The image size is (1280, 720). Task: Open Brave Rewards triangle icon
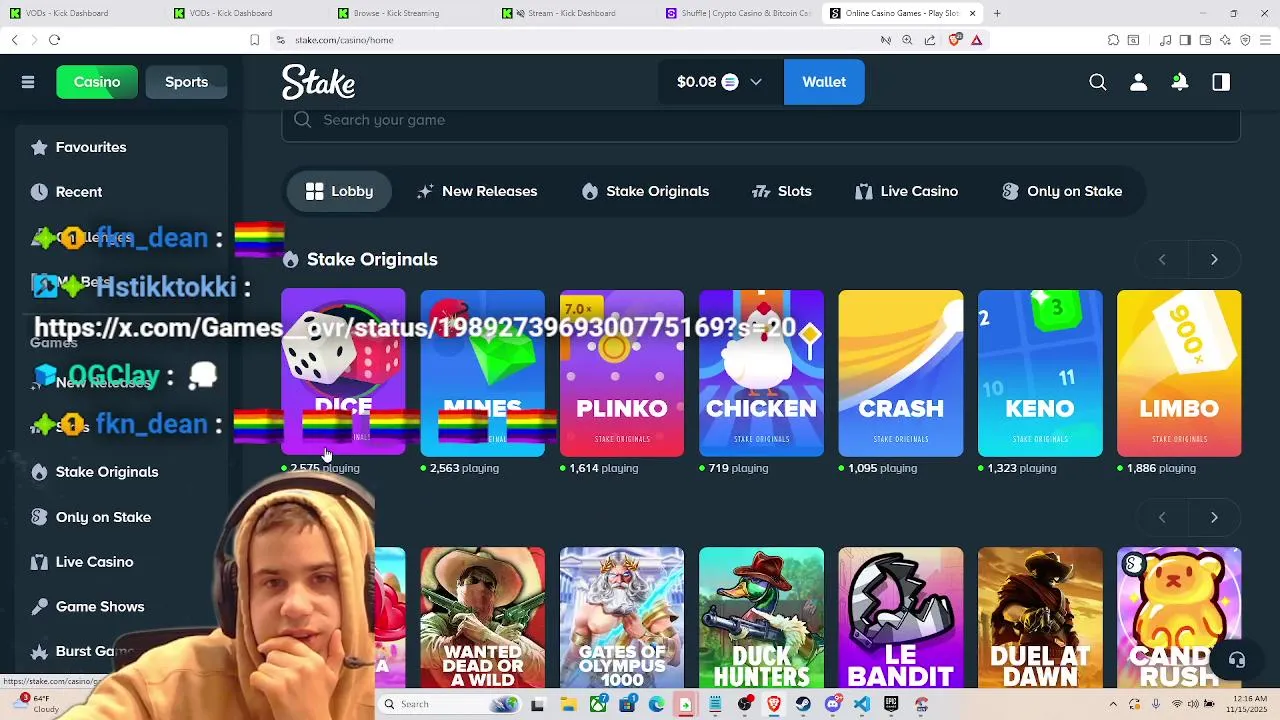[x=976, y=40]
